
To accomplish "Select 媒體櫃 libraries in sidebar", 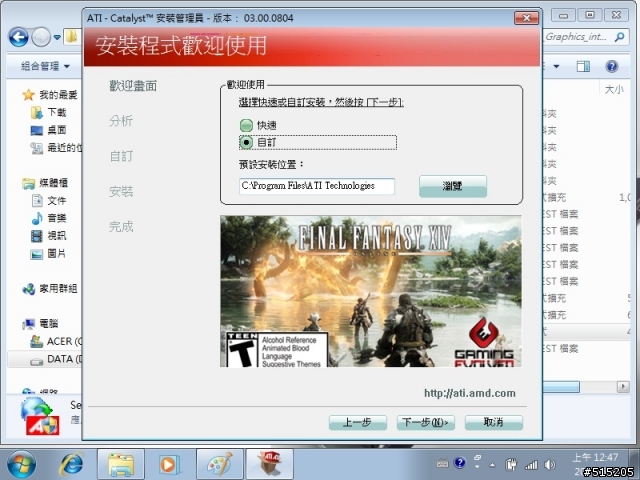I will point(45,183).
